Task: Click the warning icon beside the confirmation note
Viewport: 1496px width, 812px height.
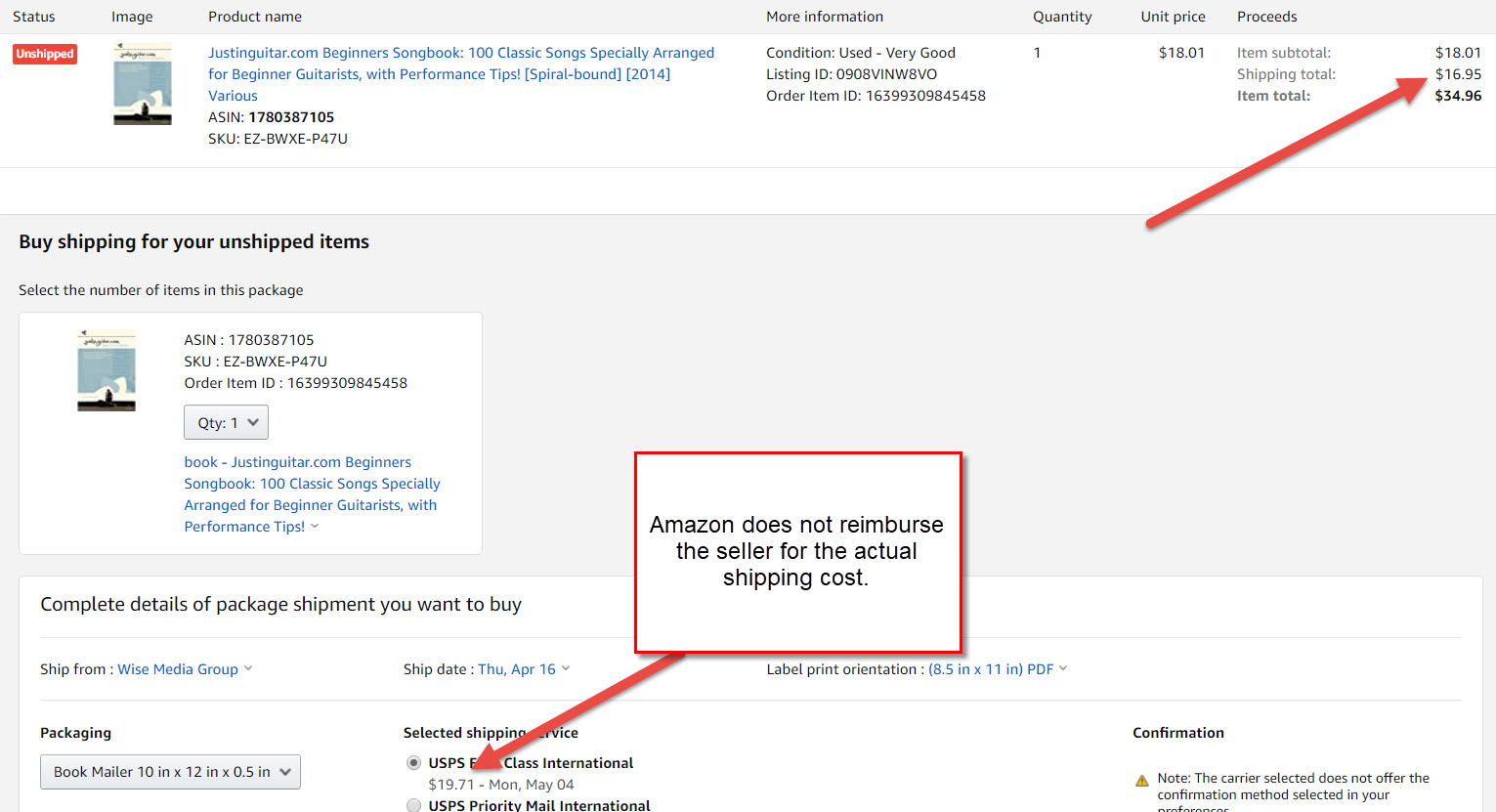Action: click(1141, 781)
